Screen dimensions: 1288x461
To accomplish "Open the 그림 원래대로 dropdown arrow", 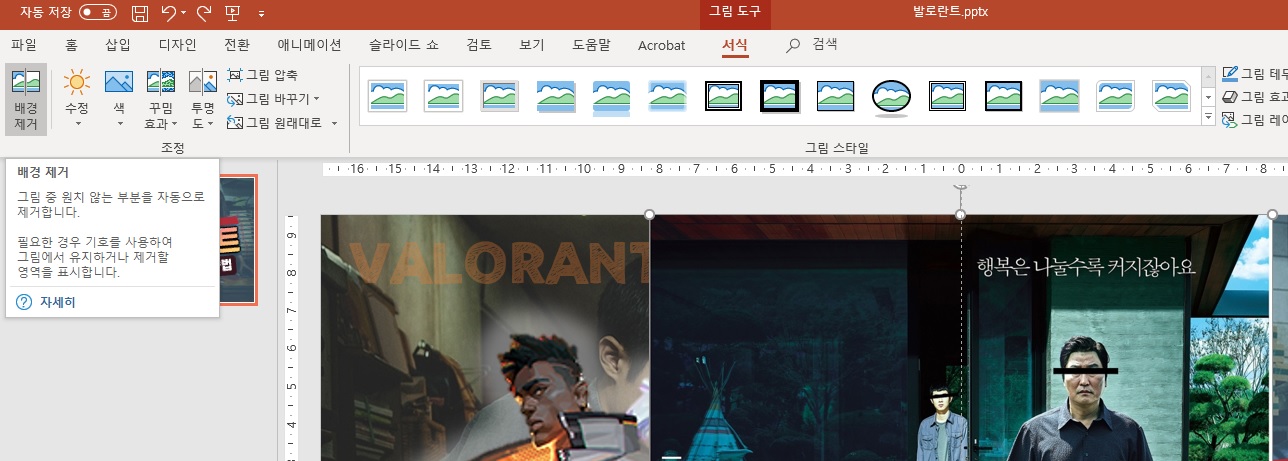I will tap(335, 123).
